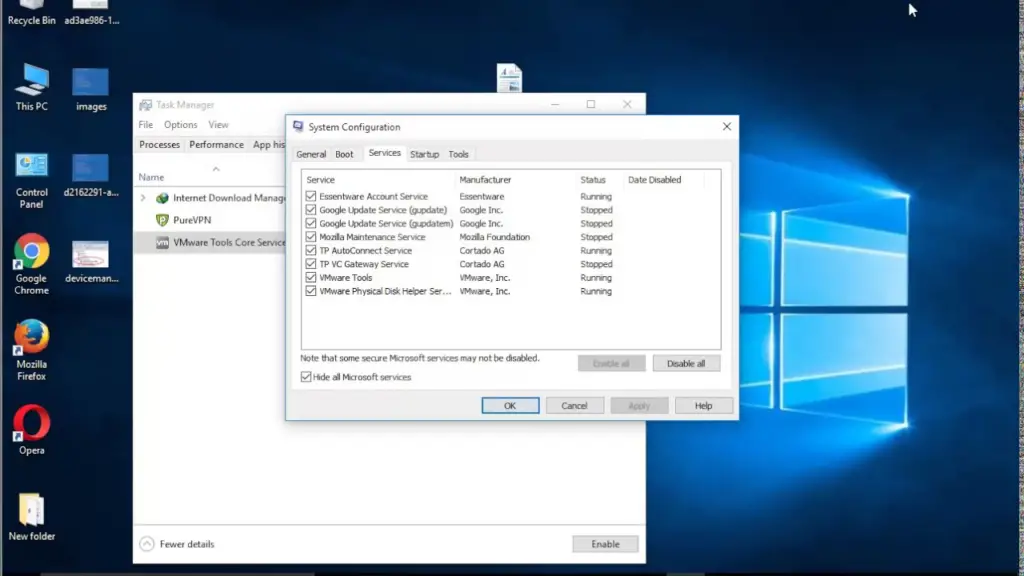Click the VMware Tools Core Service icon
This screenshot has width=1024, height=576.
coord(162,242)
